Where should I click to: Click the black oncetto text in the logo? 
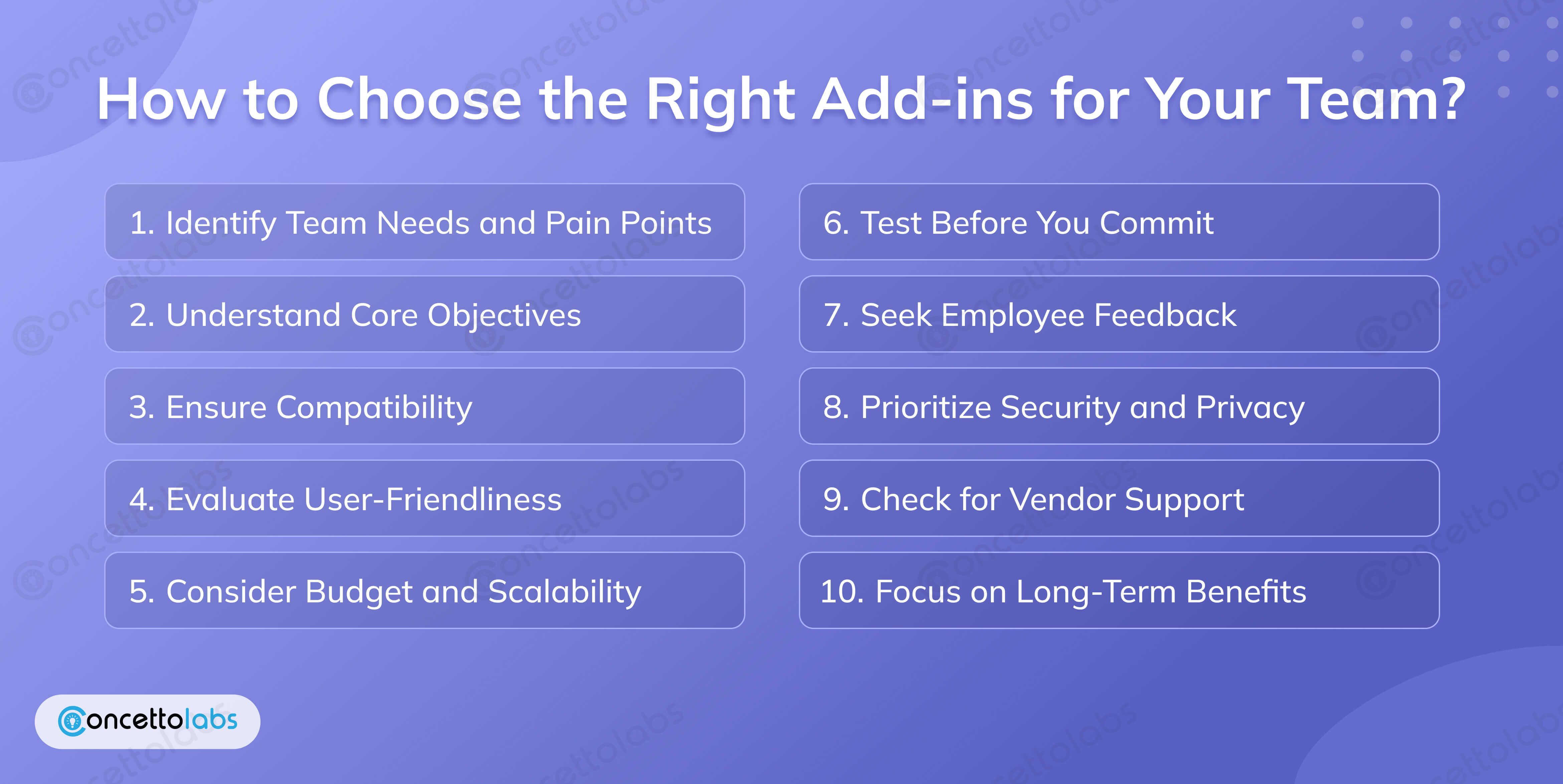(135, 720)
